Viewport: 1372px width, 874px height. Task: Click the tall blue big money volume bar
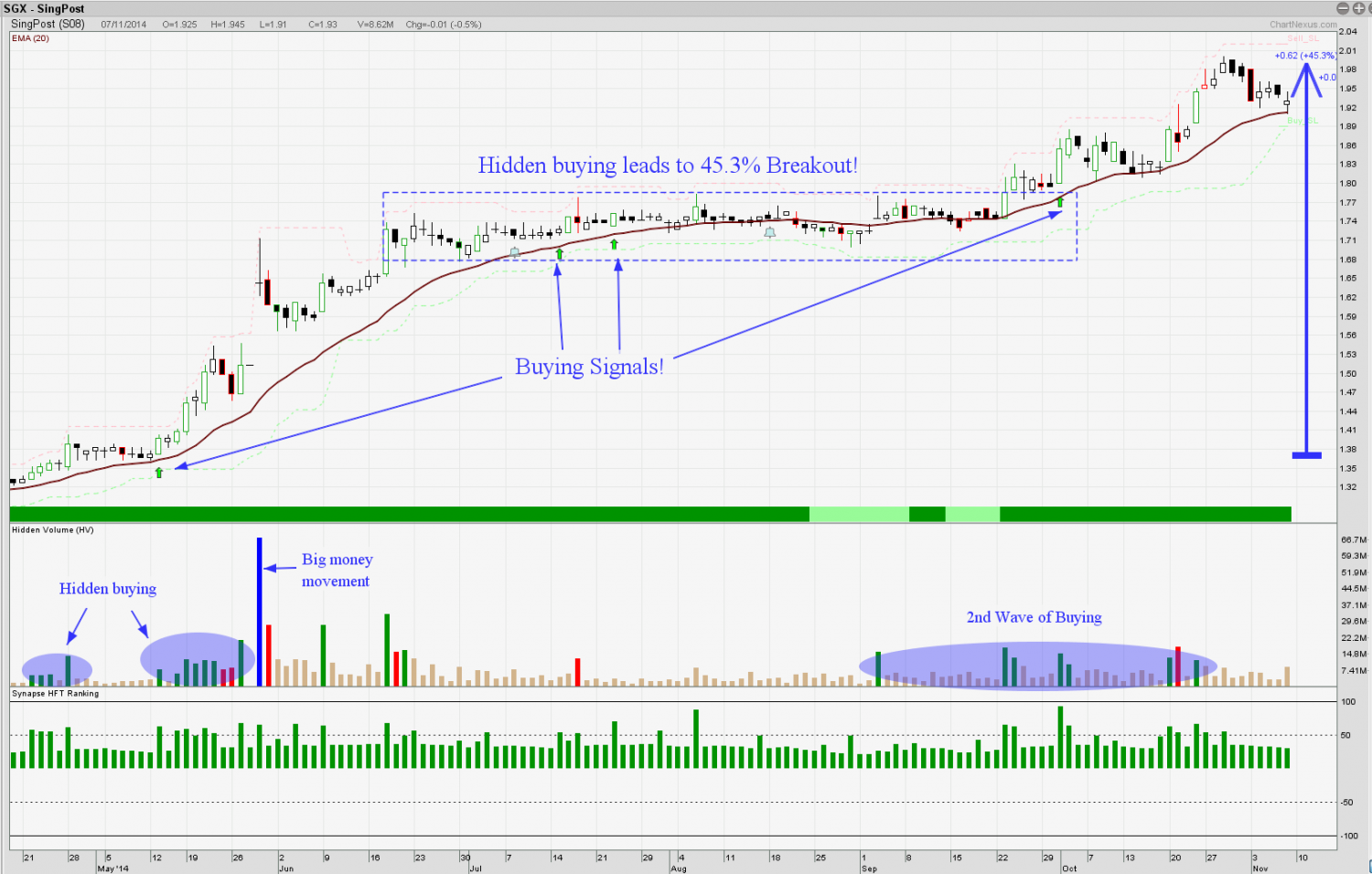coord(260,613)
